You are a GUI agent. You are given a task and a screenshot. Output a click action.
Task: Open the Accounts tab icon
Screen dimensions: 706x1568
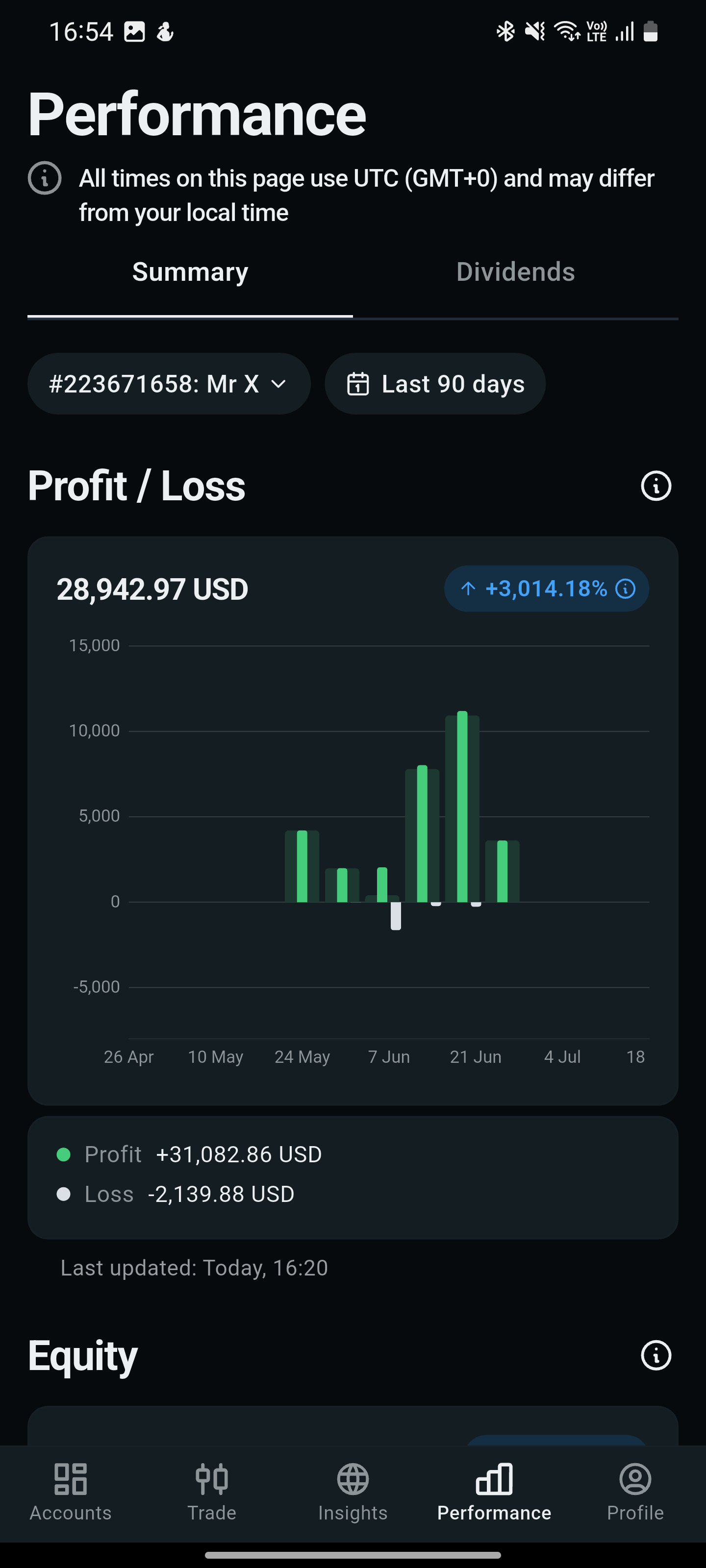coord(71,1478)
